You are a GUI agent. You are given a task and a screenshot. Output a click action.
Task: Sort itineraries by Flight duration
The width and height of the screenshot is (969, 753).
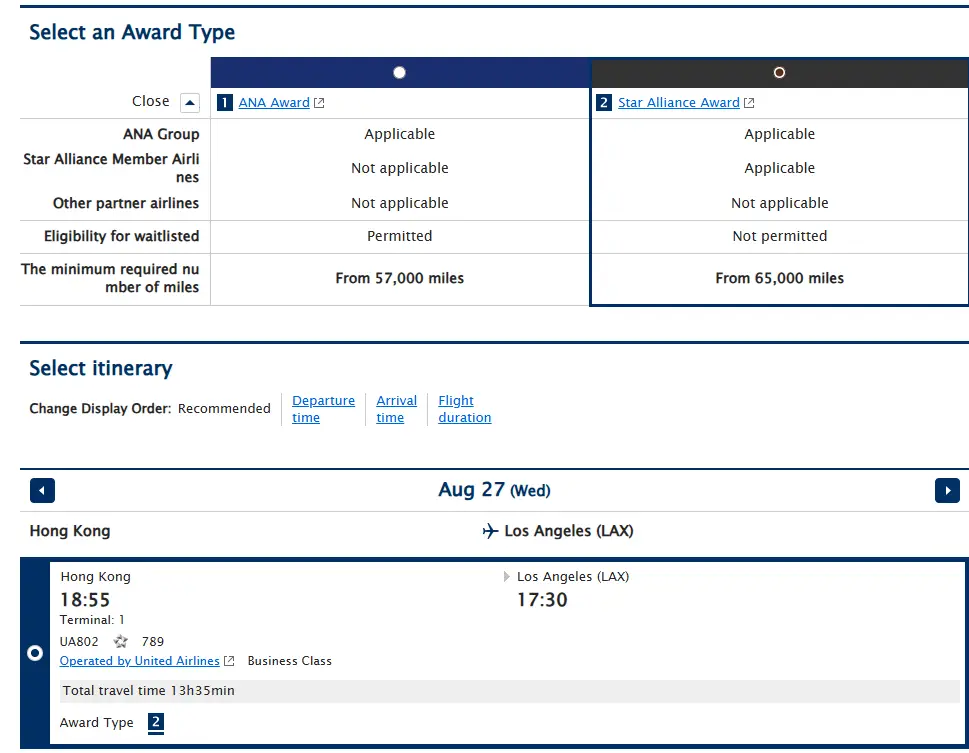tap(465, 409)
